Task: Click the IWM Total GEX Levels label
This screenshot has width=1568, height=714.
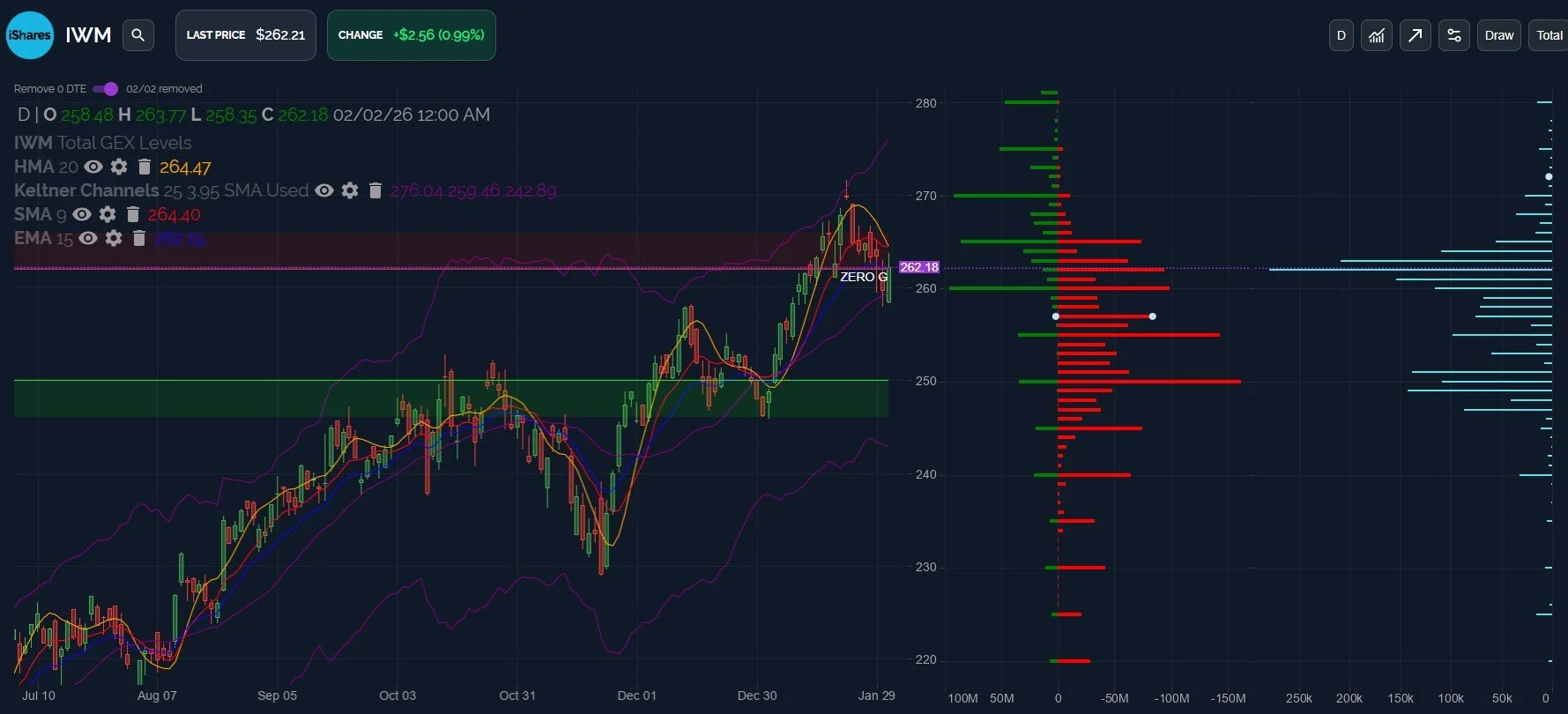Action: pos(102,143)
